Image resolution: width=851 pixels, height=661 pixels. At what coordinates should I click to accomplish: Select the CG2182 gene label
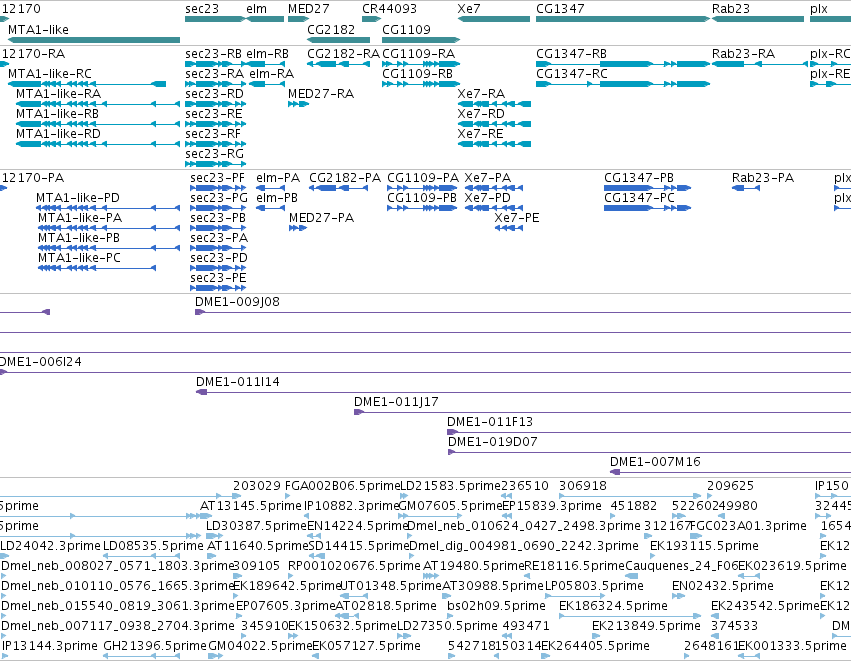point(331,29)
